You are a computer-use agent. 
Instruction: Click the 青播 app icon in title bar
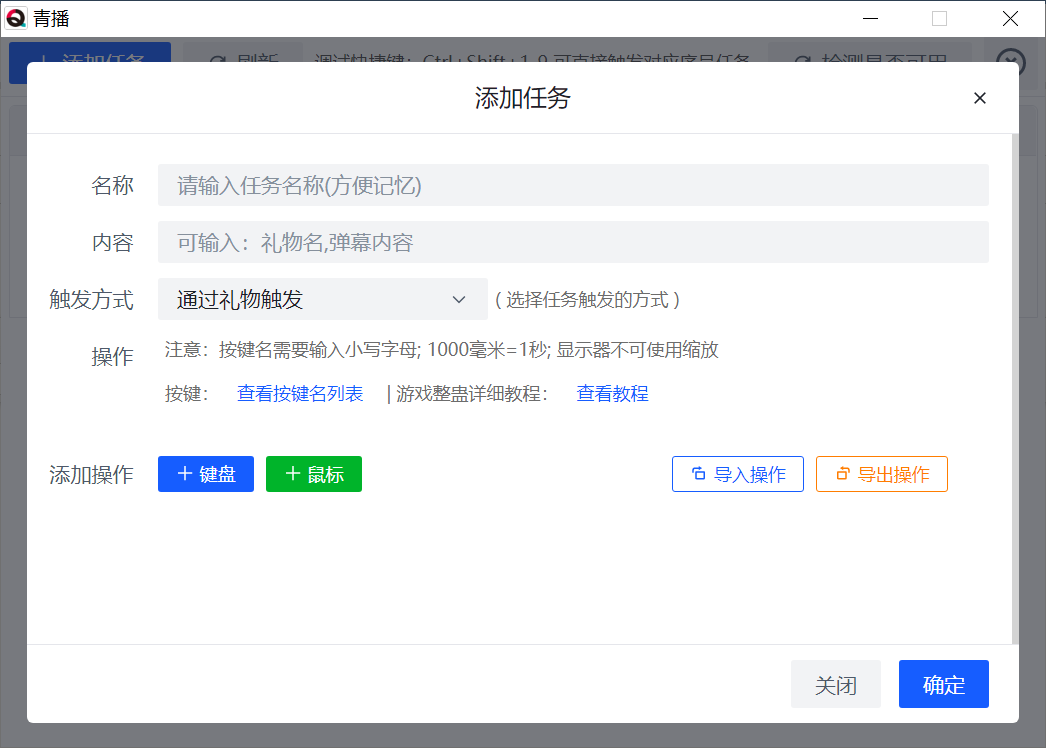pyautogui.click(x=16, y=17)
